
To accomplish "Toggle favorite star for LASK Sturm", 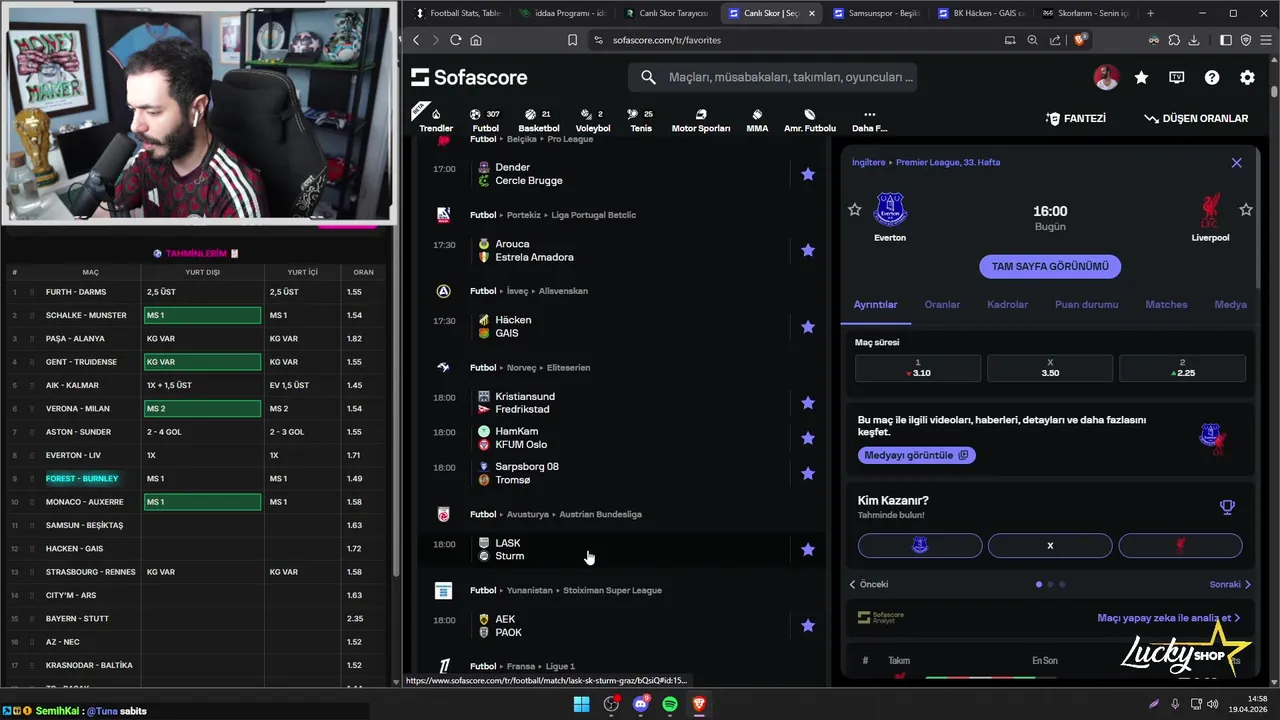I will tap(808, 549).
